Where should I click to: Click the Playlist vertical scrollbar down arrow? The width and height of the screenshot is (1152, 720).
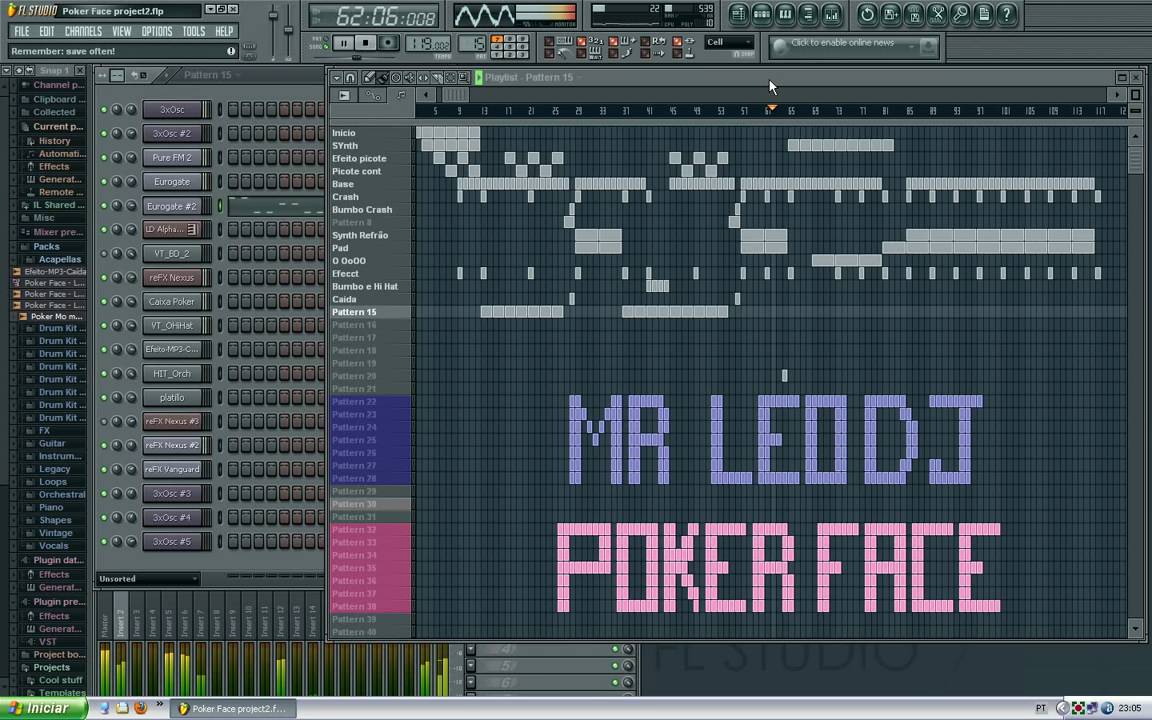click(x=1135, y=628)
